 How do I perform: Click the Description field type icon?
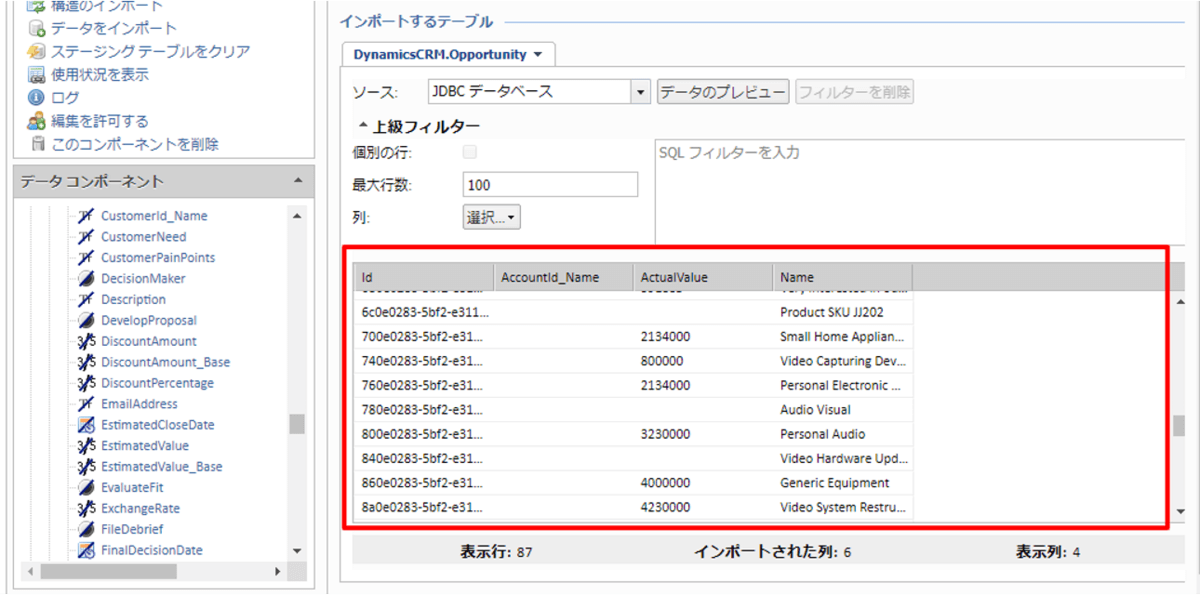86,300
